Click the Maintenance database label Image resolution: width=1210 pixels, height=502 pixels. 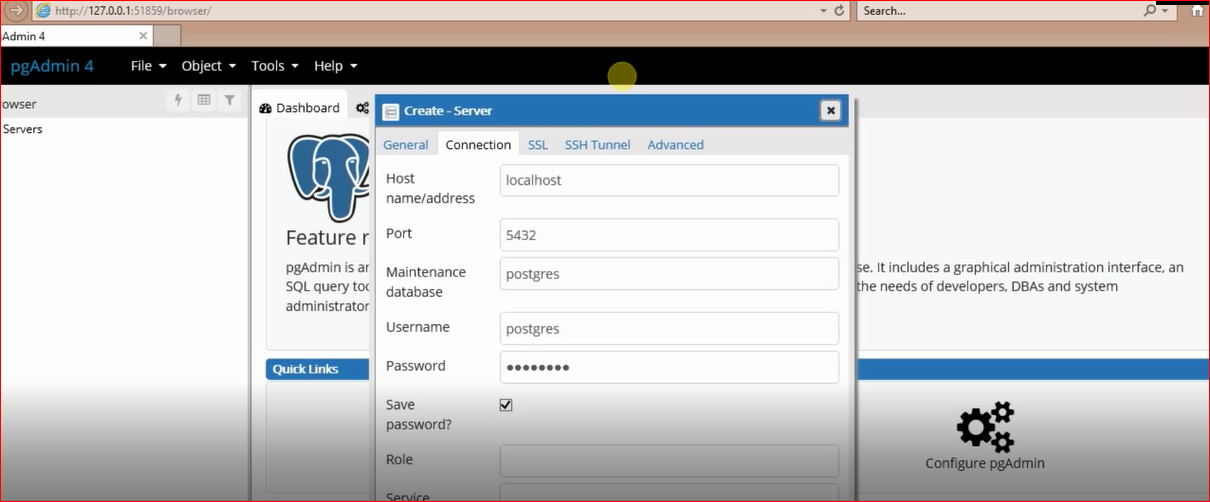pyautogui.click(x=426, y=282)
